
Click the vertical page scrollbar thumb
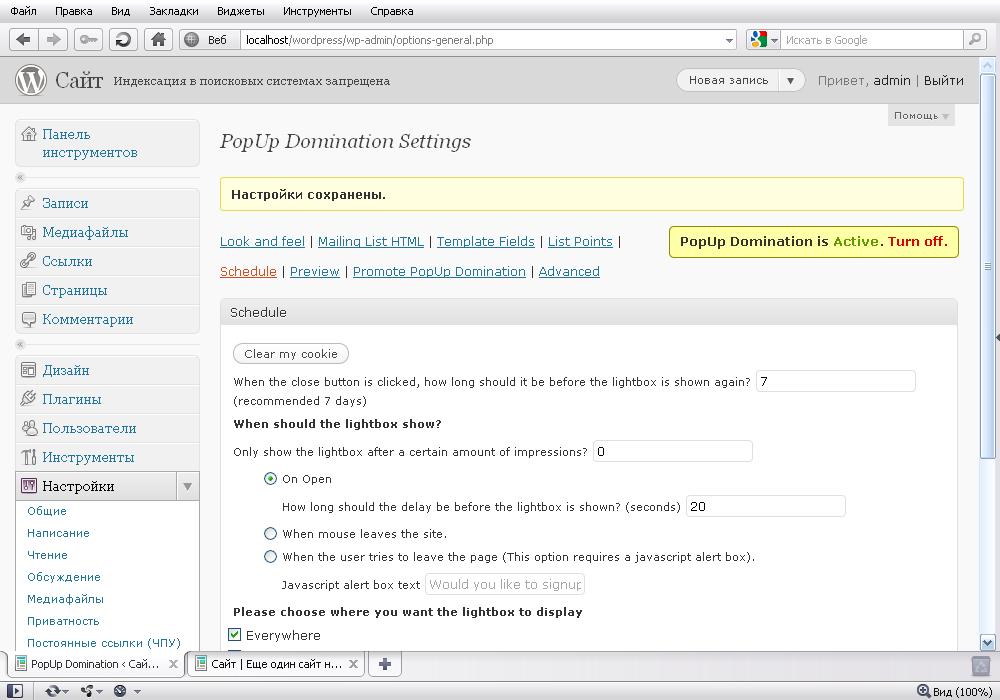point(987,265)
